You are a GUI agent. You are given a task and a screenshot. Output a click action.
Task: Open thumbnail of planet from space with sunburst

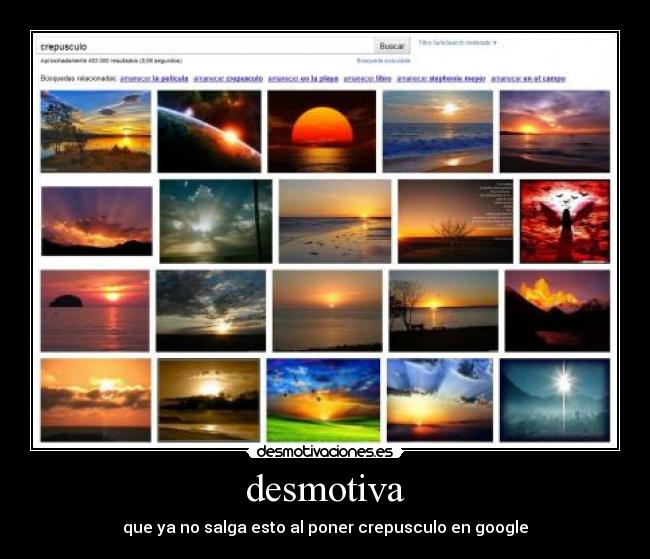(x=209, y=131)
